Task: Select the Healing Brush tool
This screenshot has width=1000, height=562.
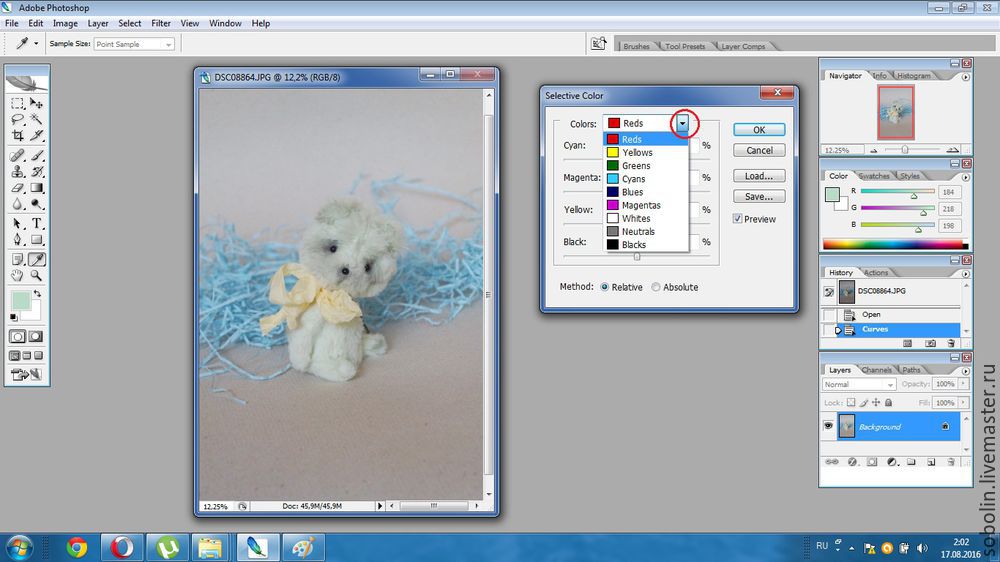Action: [x=17, y=155]
